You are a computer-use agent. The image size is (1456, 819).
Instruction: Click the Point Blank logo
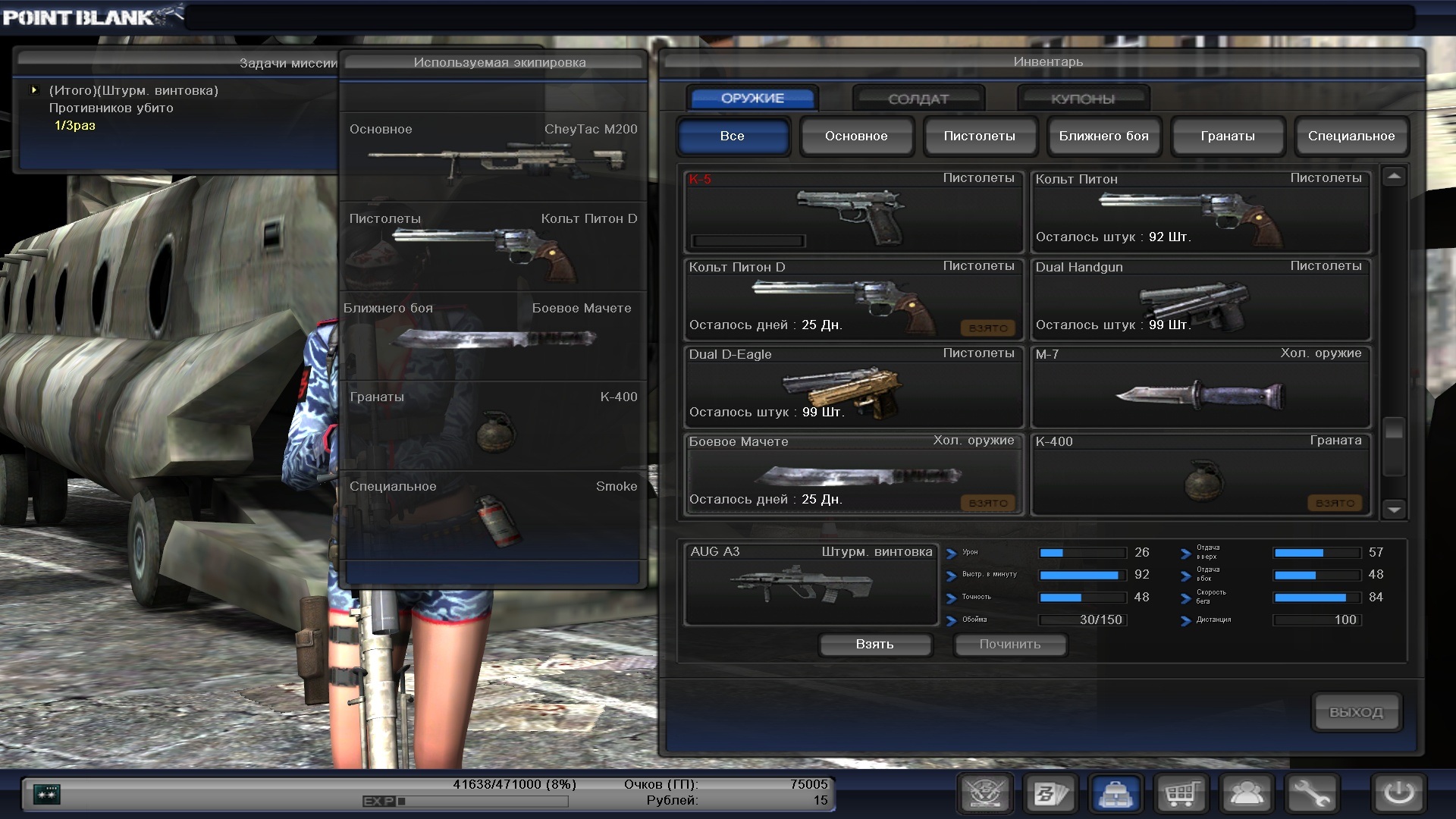click(93, 16)
